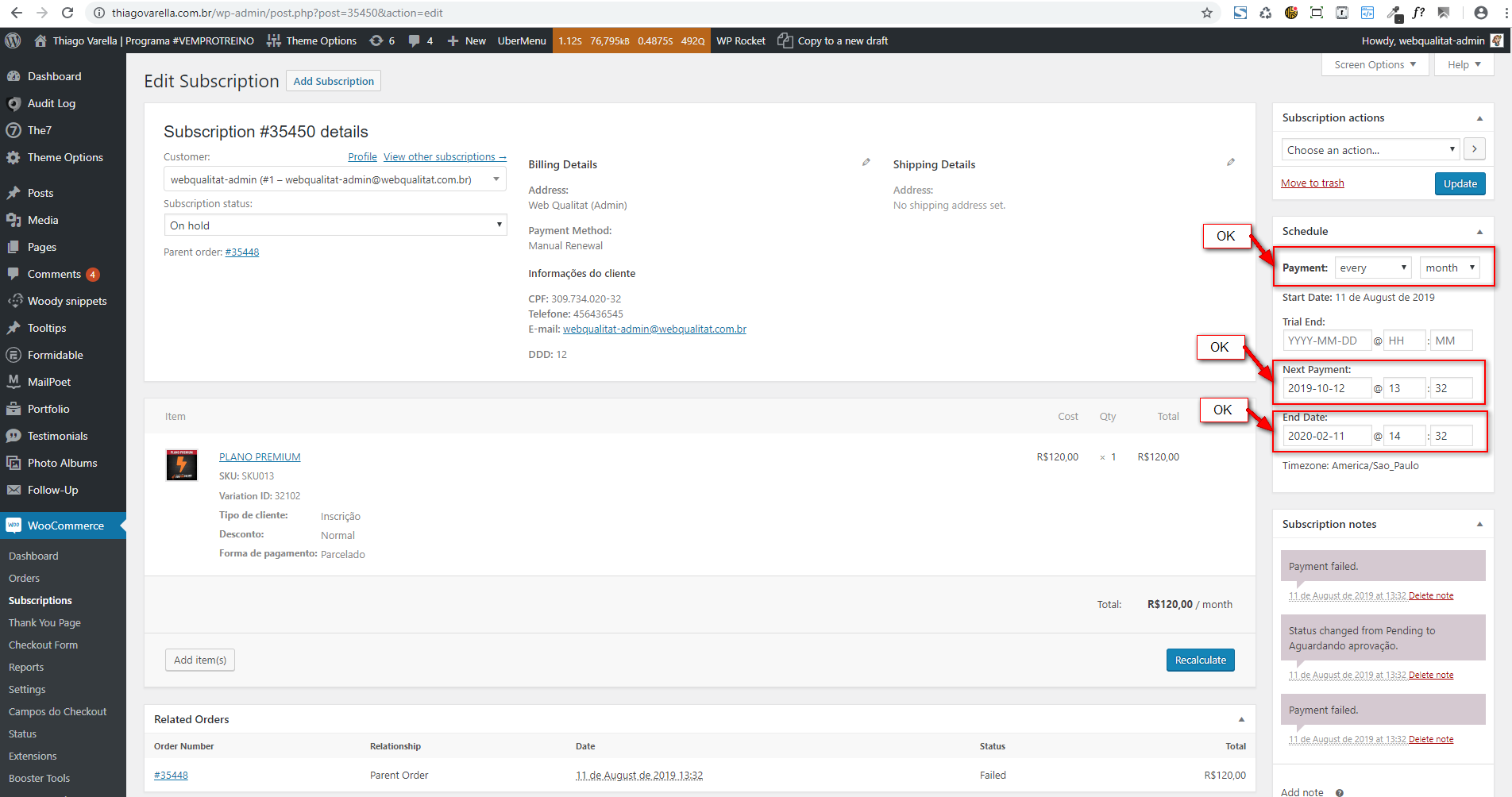Screen dimensions: 1512x797
Task: Open the Payment 'every' interval dropdown
Action: pyautogui.click(x=1374, y=268)
